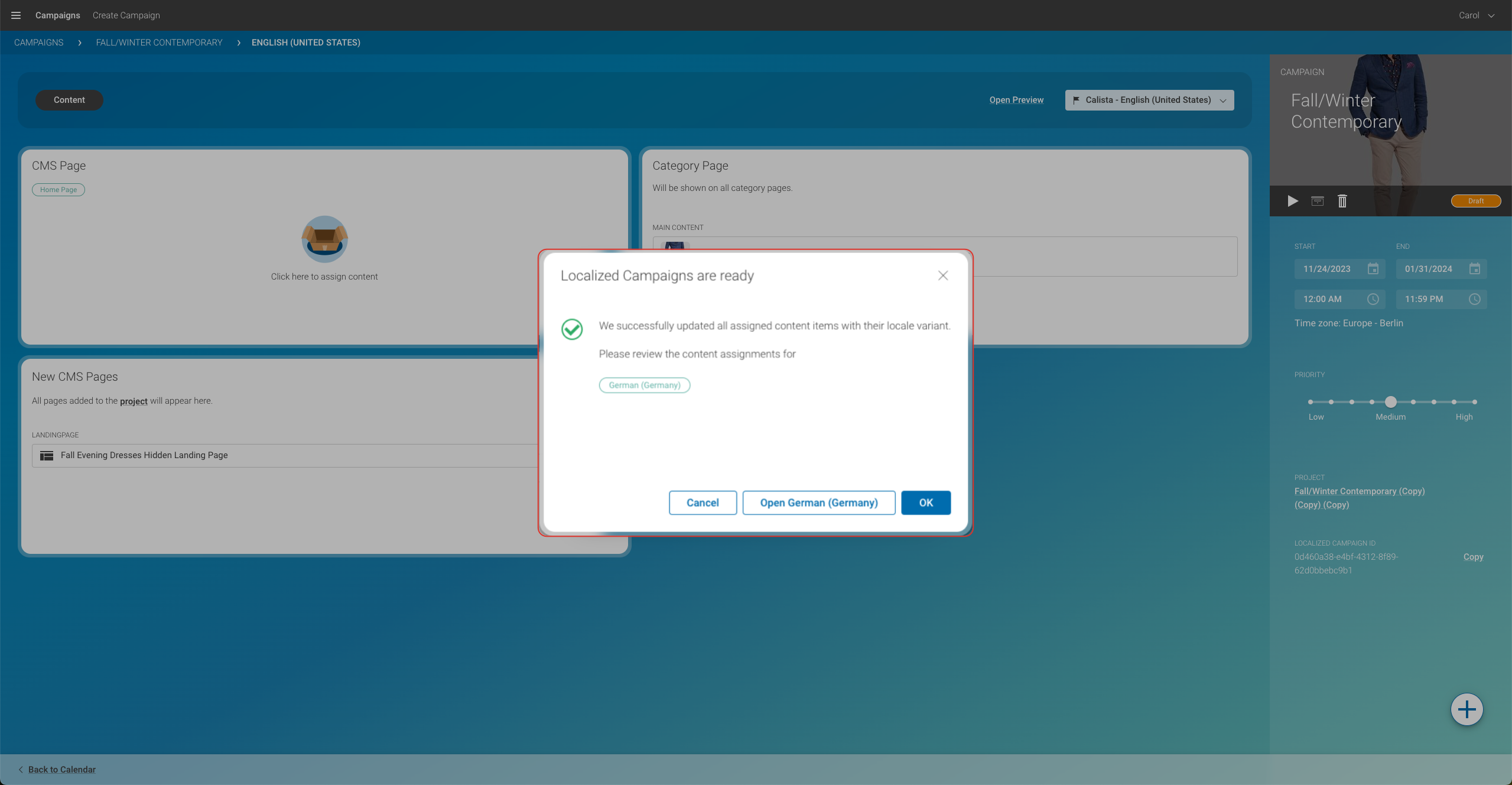Open the hamburger navigation menu

[x=15, y=15]
